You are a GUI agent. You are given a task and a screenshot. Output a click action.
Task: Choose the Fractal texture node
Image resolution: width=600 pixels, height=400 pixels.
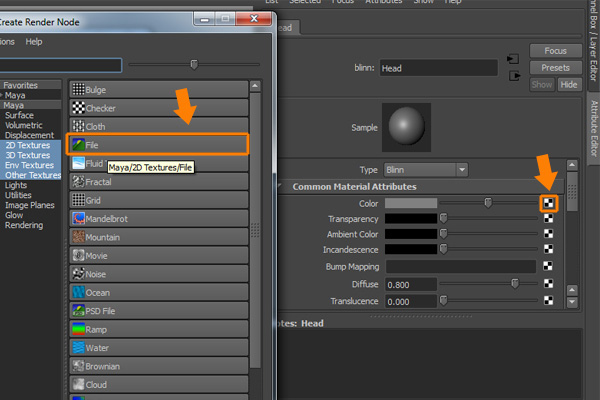[159, 182]
